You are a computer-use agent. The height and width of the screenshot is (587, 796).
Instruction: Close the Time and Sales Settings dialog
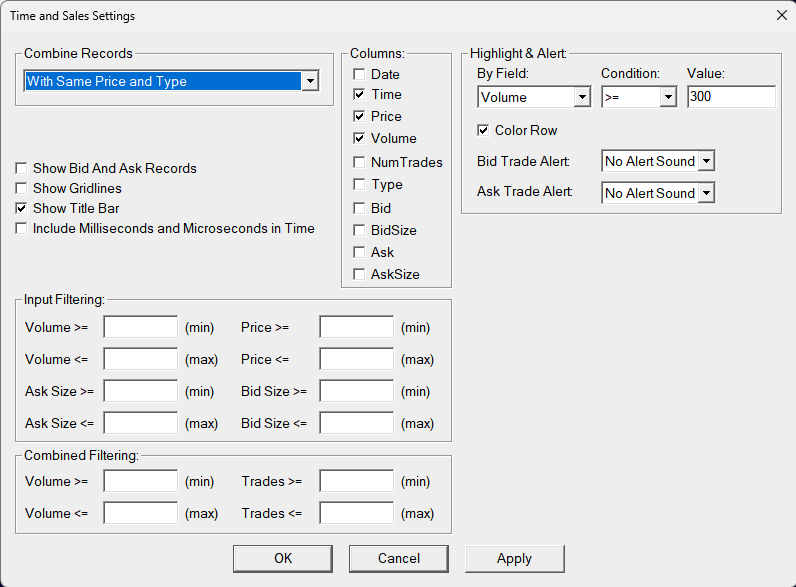tap(781, 15)
